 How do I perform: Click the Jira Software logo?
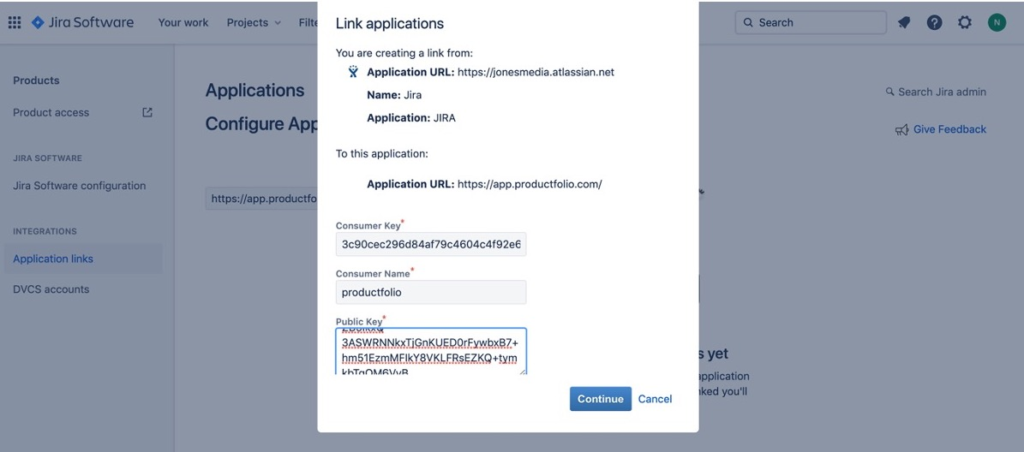pyautogui.click(x=82, y=22)
